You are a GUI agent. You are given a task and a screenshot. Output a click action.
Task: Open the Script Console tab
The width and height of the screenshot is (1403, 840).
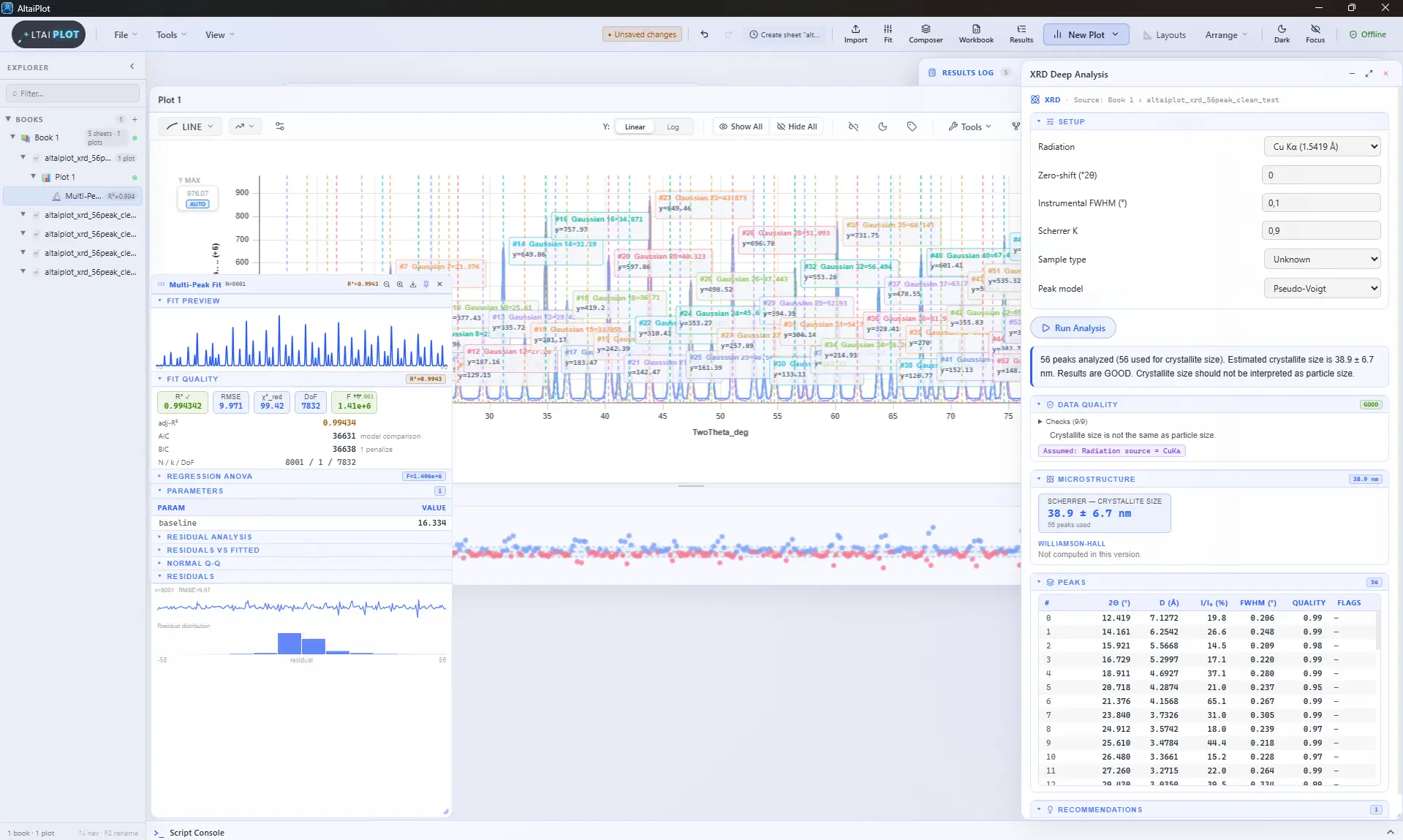[x=189, y=833]
